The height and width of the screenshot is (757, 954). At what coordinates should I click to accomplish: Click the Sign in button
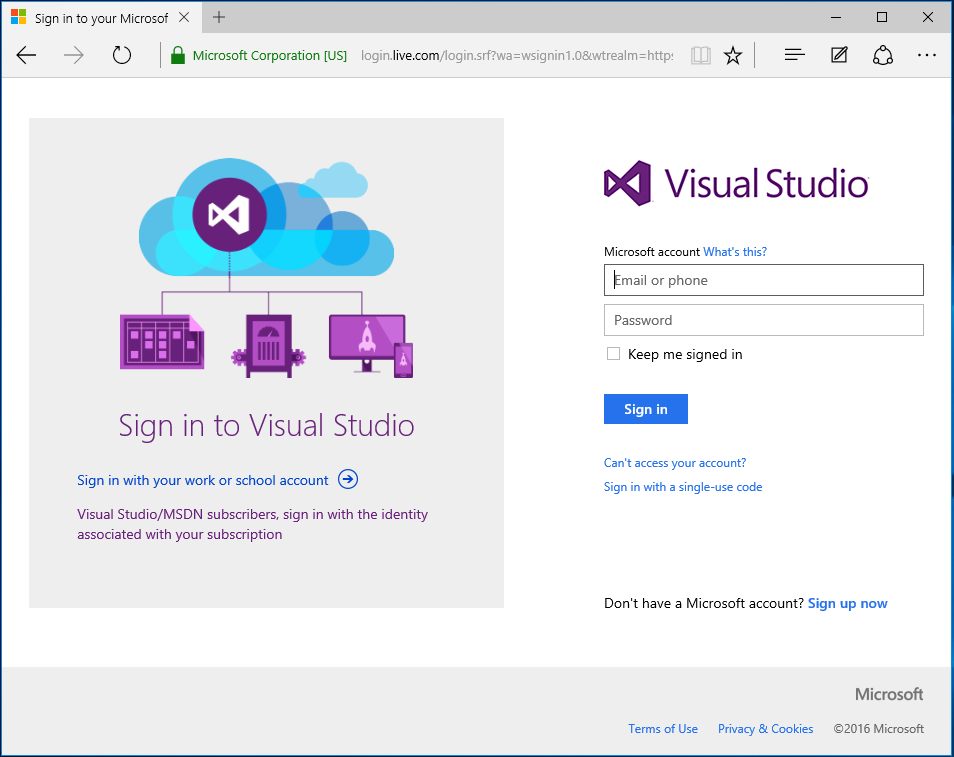(645, 408)
